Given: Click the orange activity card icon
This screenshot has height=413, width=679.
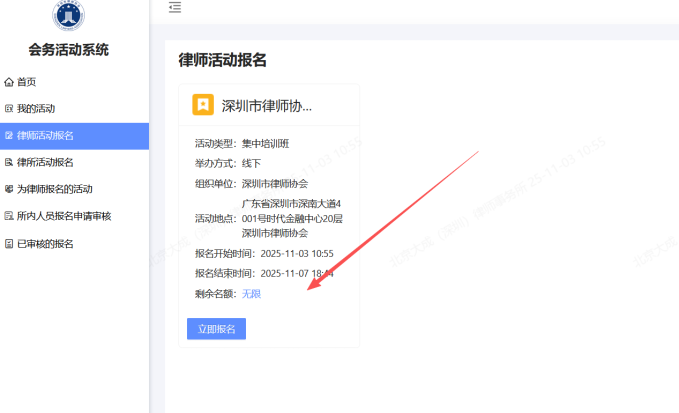Looking at the screenshot, I should point(203,105).
